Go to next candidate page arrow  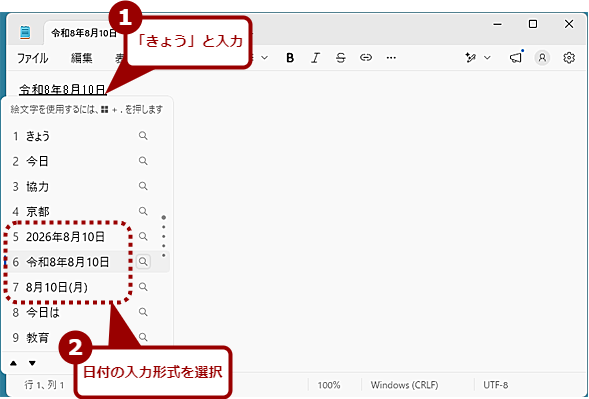[x=32, y=363]
